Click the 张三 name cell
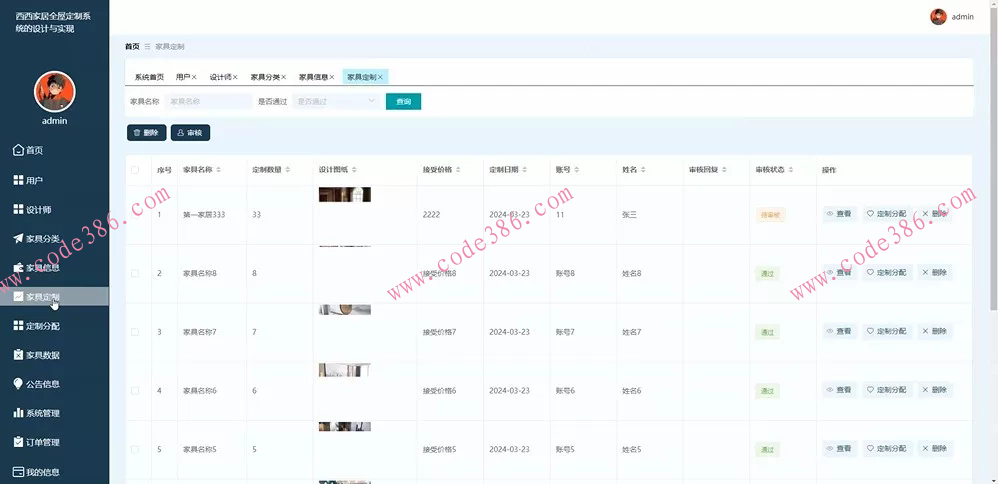 [x=629, y=215]
